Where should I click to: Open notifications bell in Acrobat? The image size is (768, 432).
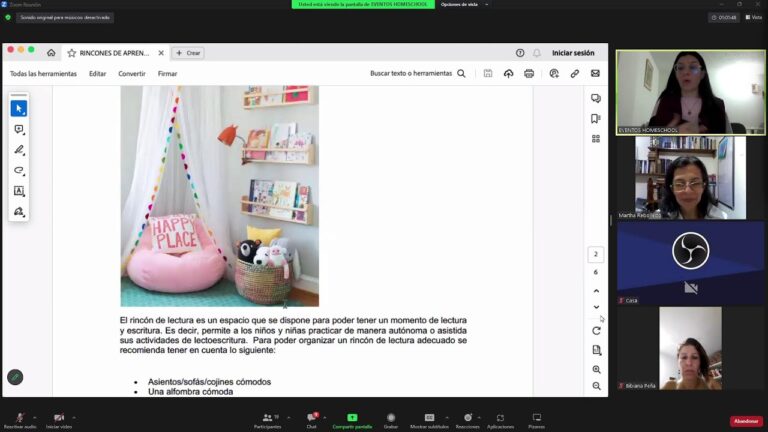(x=537, y=53)
